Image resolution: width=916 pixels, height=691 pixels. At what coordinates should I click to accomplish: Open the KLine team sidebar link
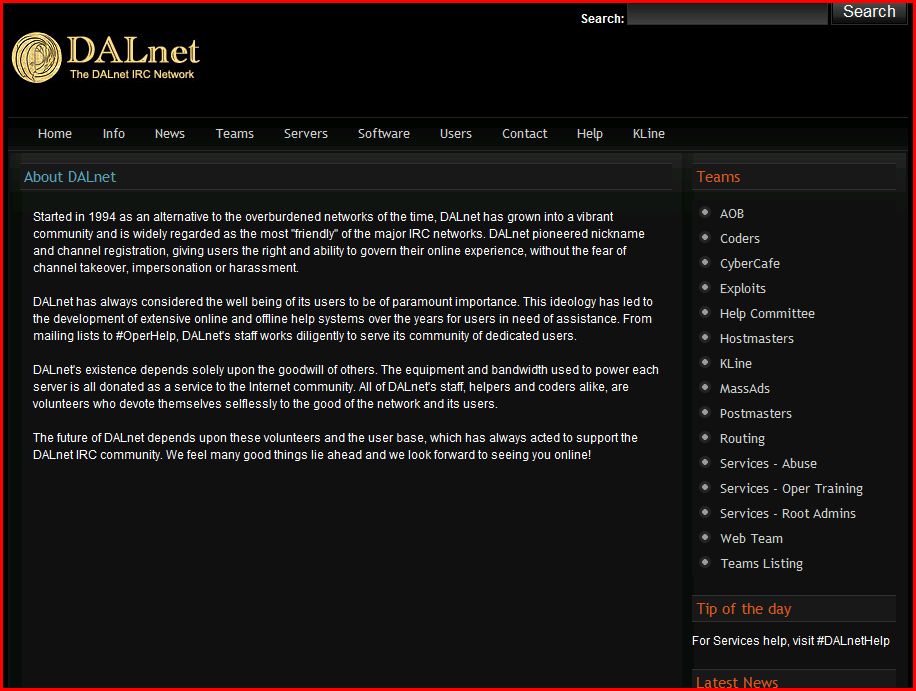(x=735, y=364)
